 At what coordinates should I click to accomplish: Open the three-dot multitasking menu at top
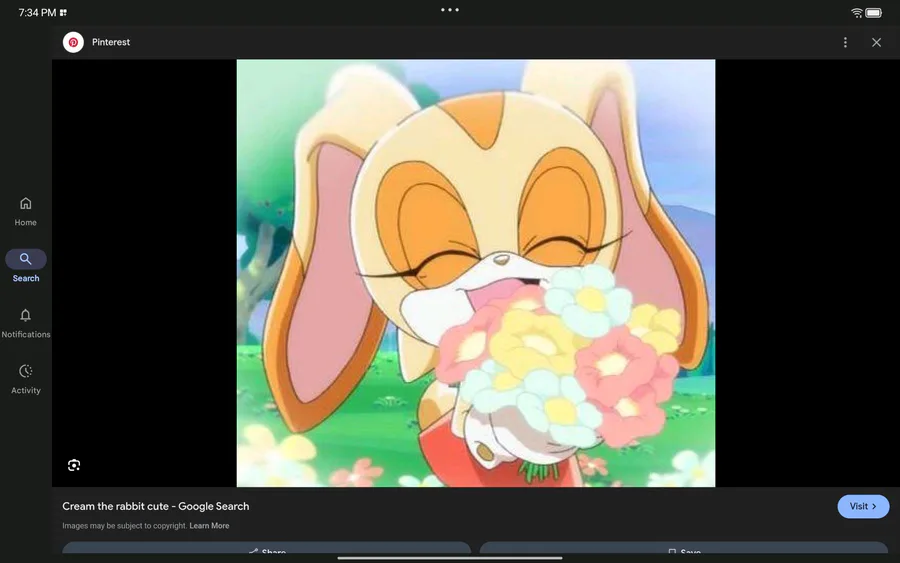pos(449,10)
